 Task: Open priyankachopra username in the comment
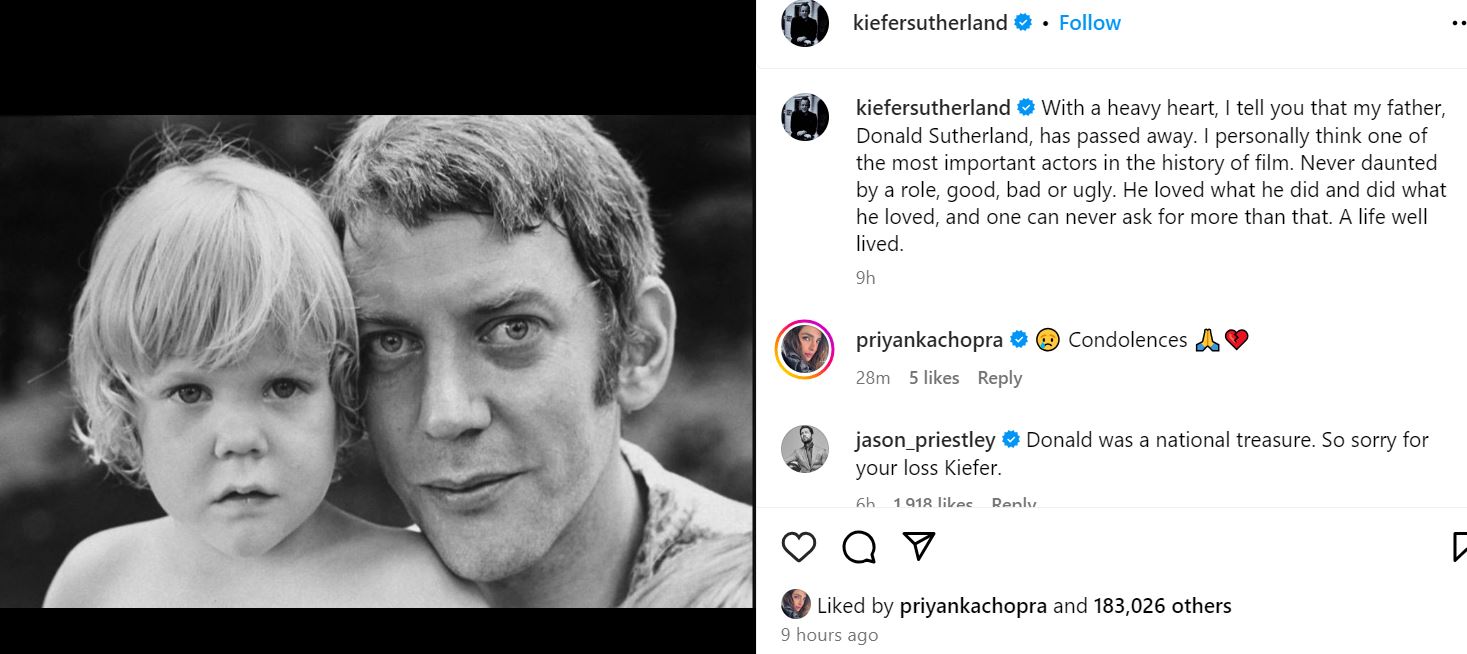929,340
